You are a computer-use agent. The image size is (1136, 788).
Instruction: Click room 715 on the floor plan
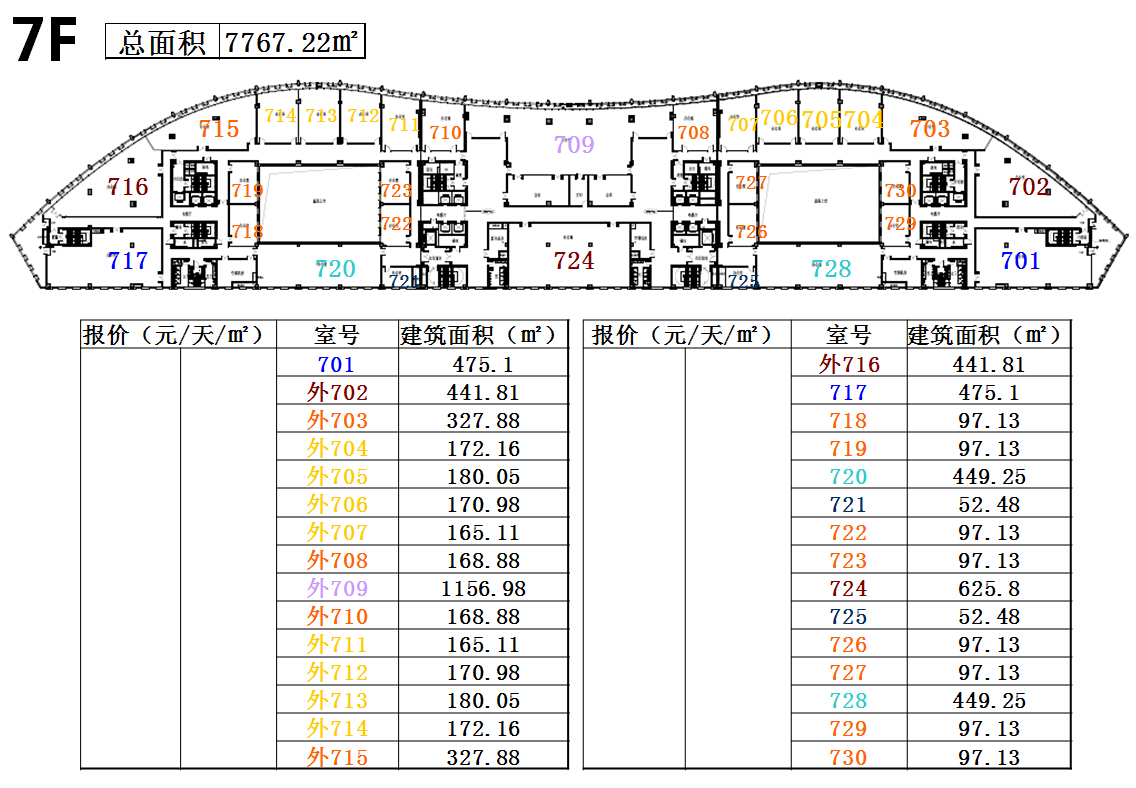(219, 129)
